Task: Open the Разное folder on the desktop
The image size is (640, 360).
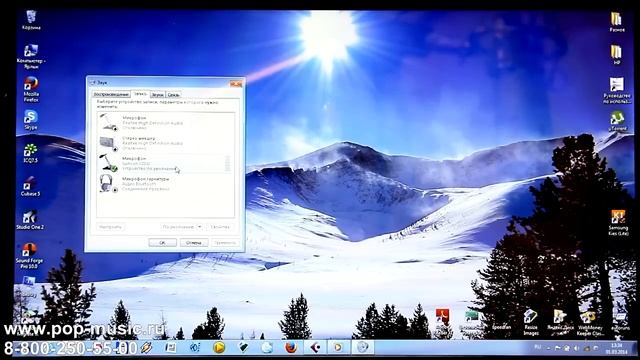Action: [617, 22]
